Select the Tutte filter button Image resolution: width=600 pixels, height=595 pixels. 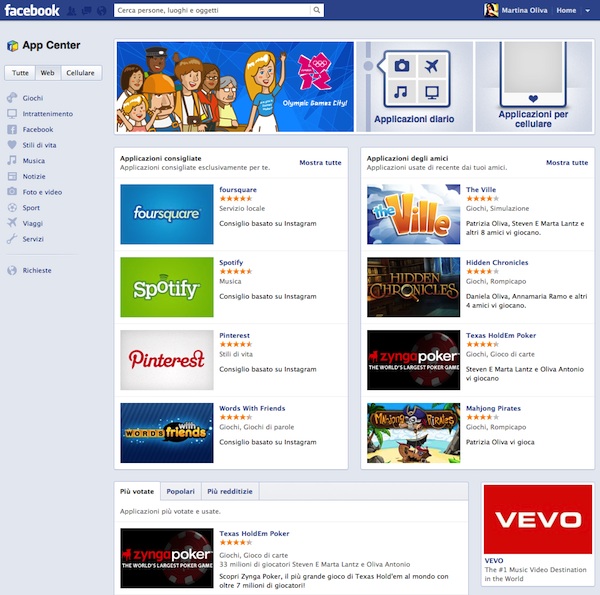pos(20,73)
